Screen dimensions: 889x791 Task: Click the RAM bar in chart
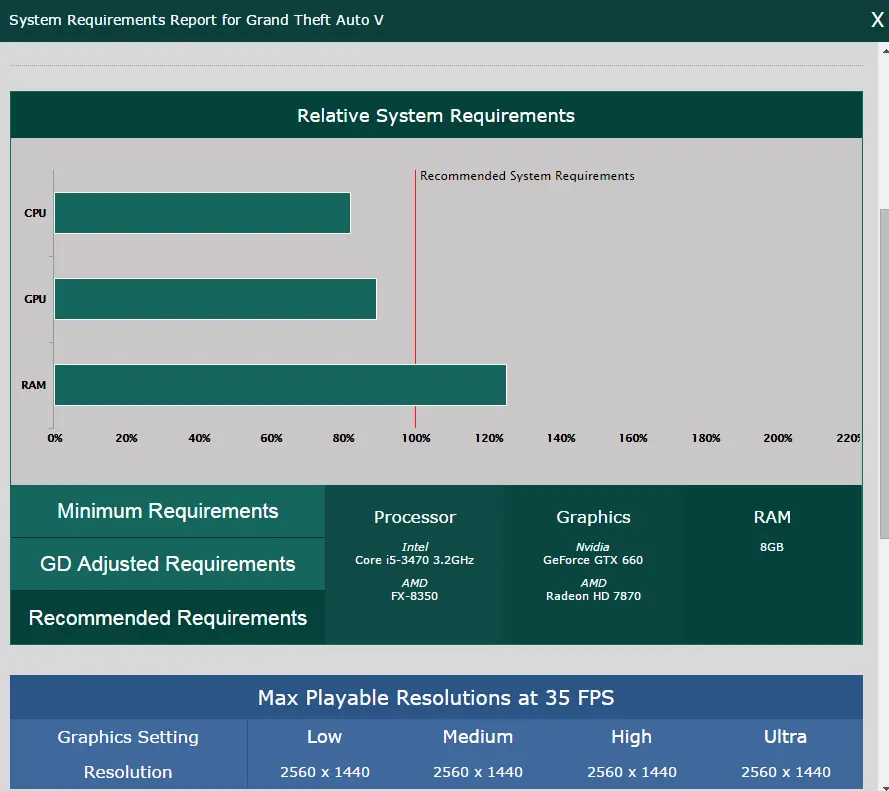point(281,385)
